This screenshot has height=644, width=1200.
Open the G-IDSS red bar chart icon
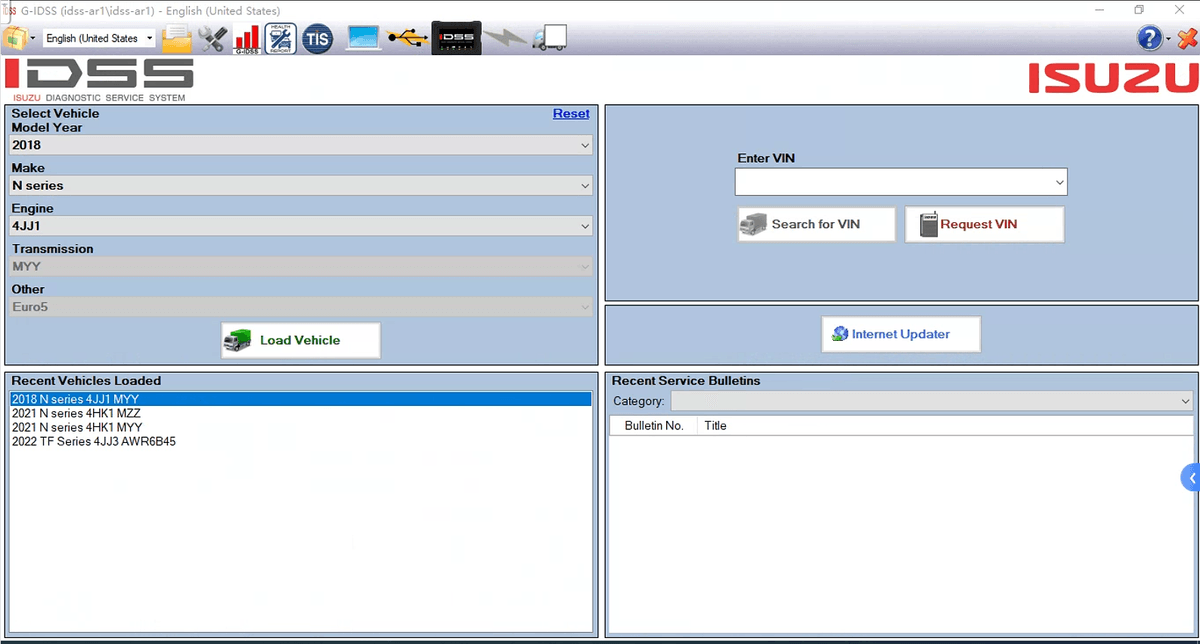(x=246, y=38)
